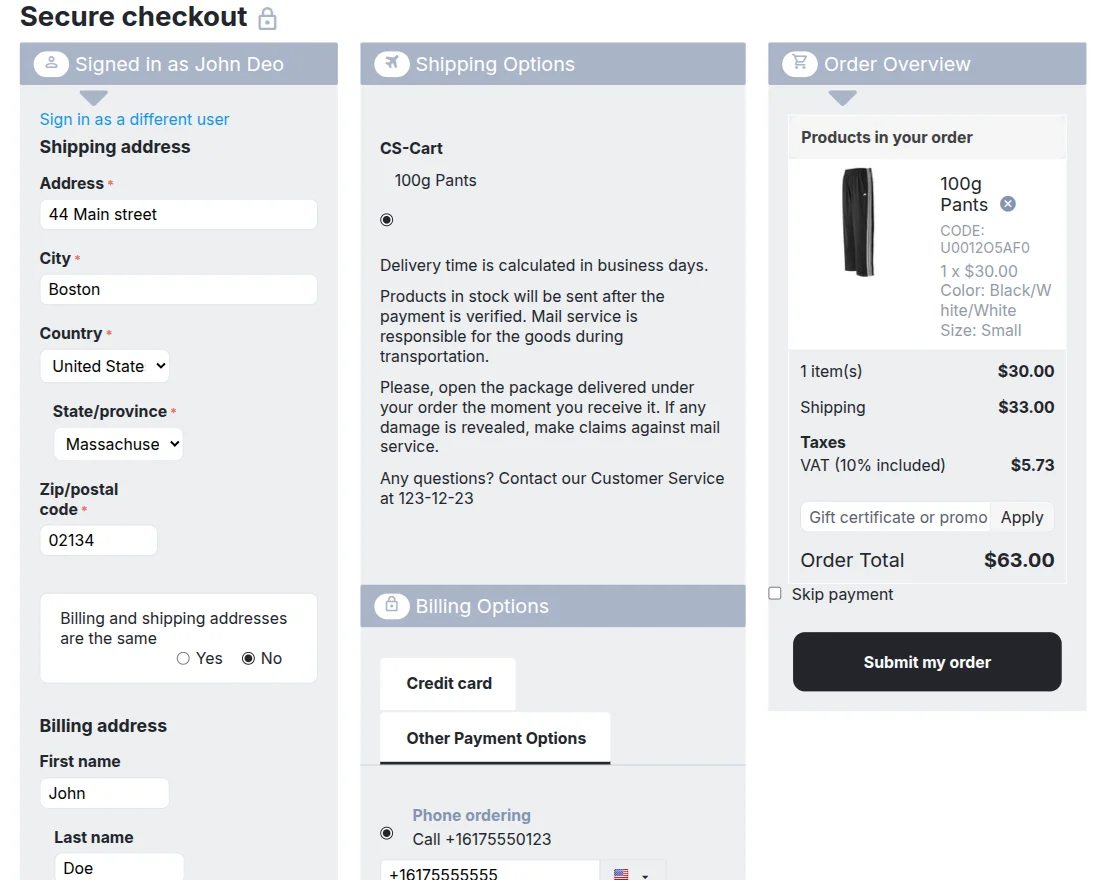Apply the gift certificate or promo code
Screen dimensions: 1120x880
1022,517
